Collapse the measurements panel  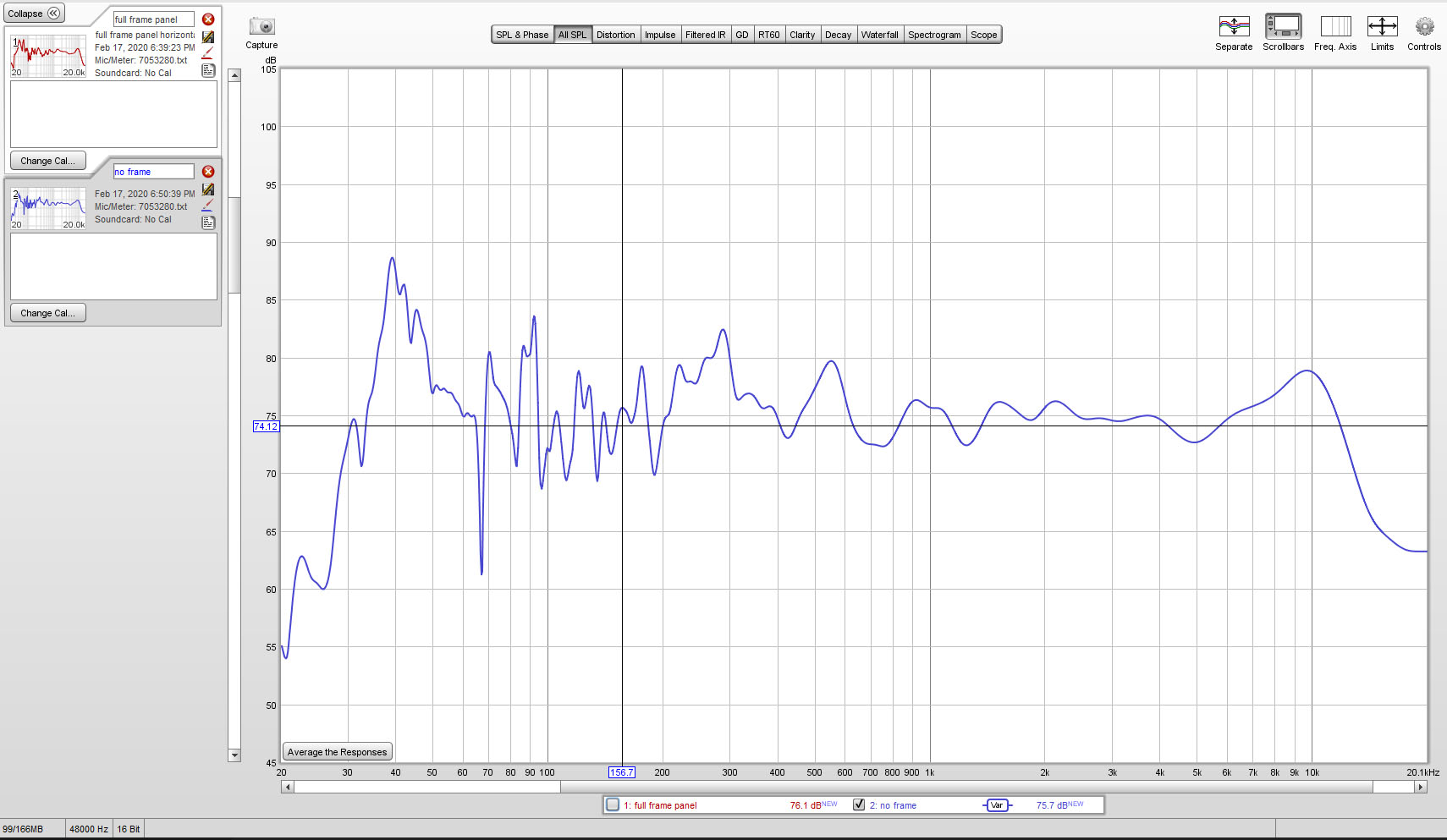click(34, 14)
